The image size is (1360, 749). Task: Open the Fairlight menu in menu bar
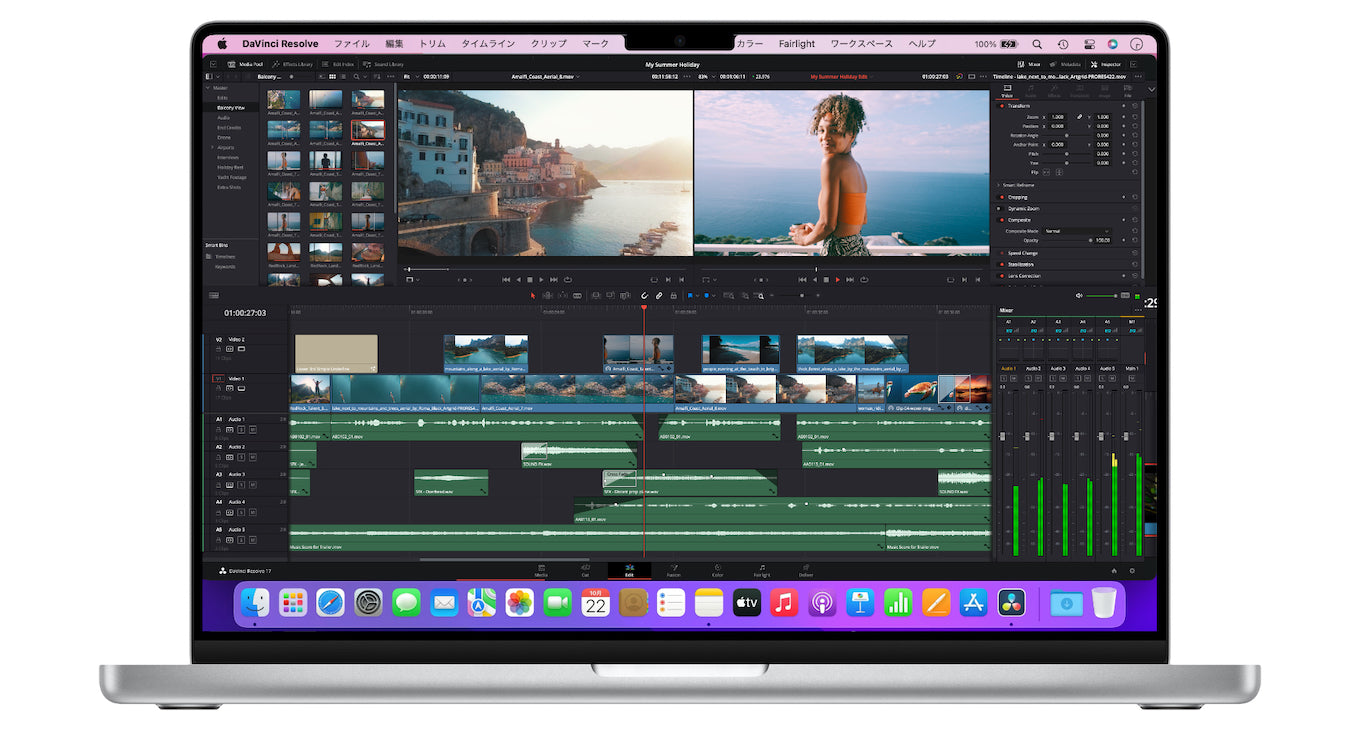[x=796, y=44]
